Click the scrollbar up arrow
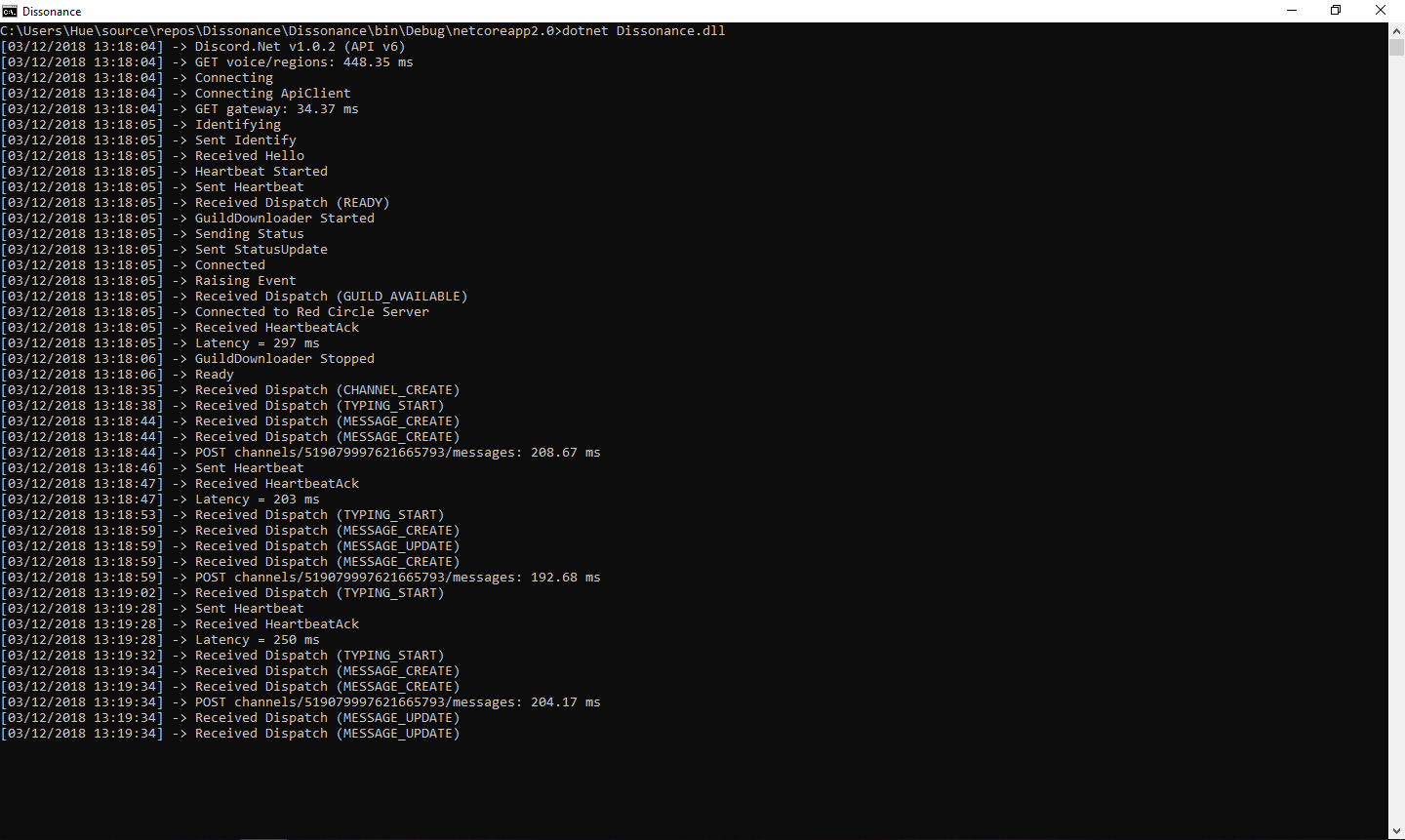The width and height of the screenshot is (1405, 840). (1396, 30)
